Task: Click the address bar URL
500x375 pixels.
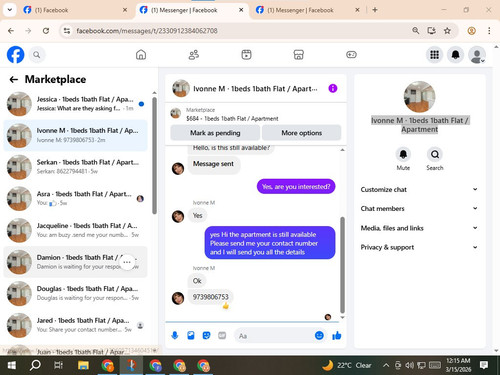Action: click(147, 31)
